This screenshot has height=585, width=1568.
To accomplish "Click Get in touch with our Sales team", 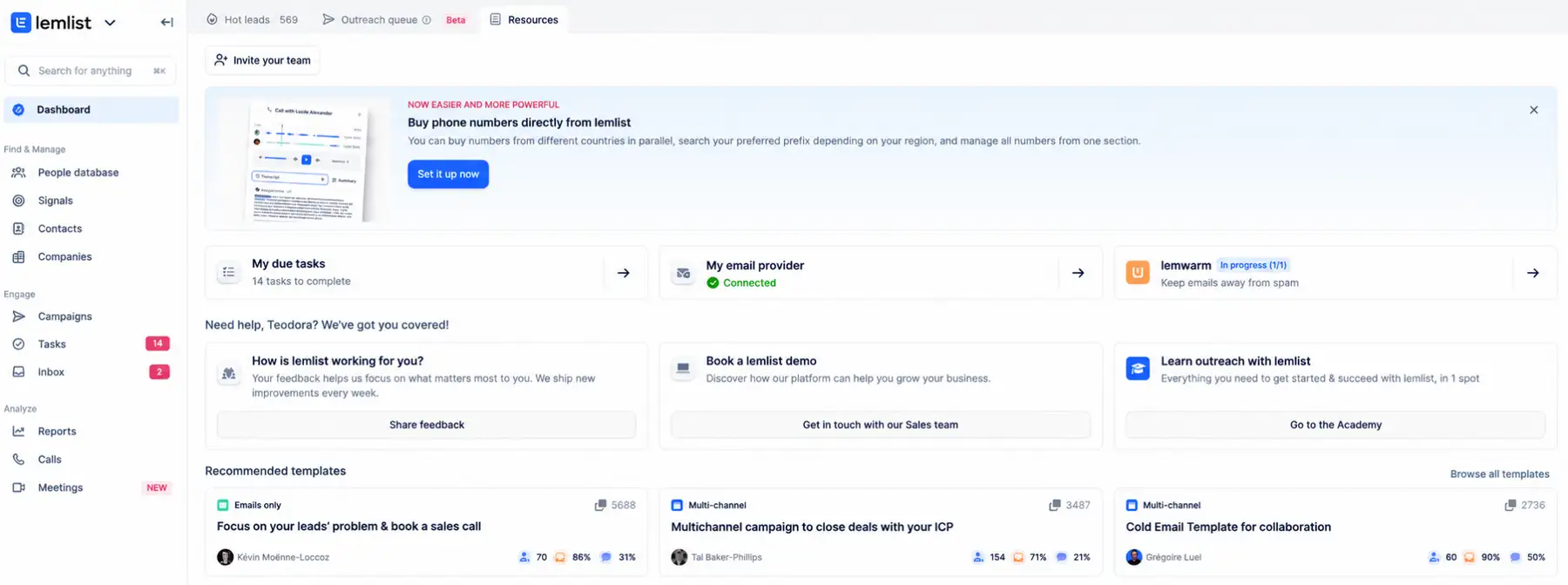I will click(881, 425).
